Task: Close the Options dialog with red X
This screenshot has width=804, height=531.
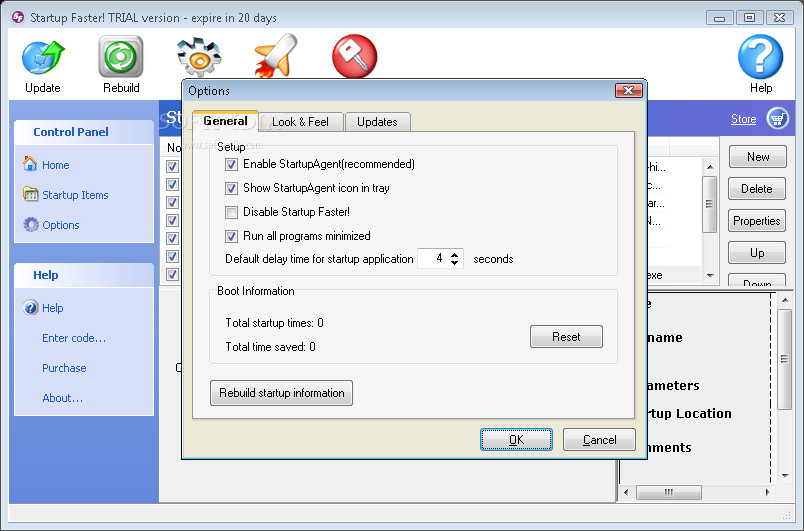Action: coord(629,91)
